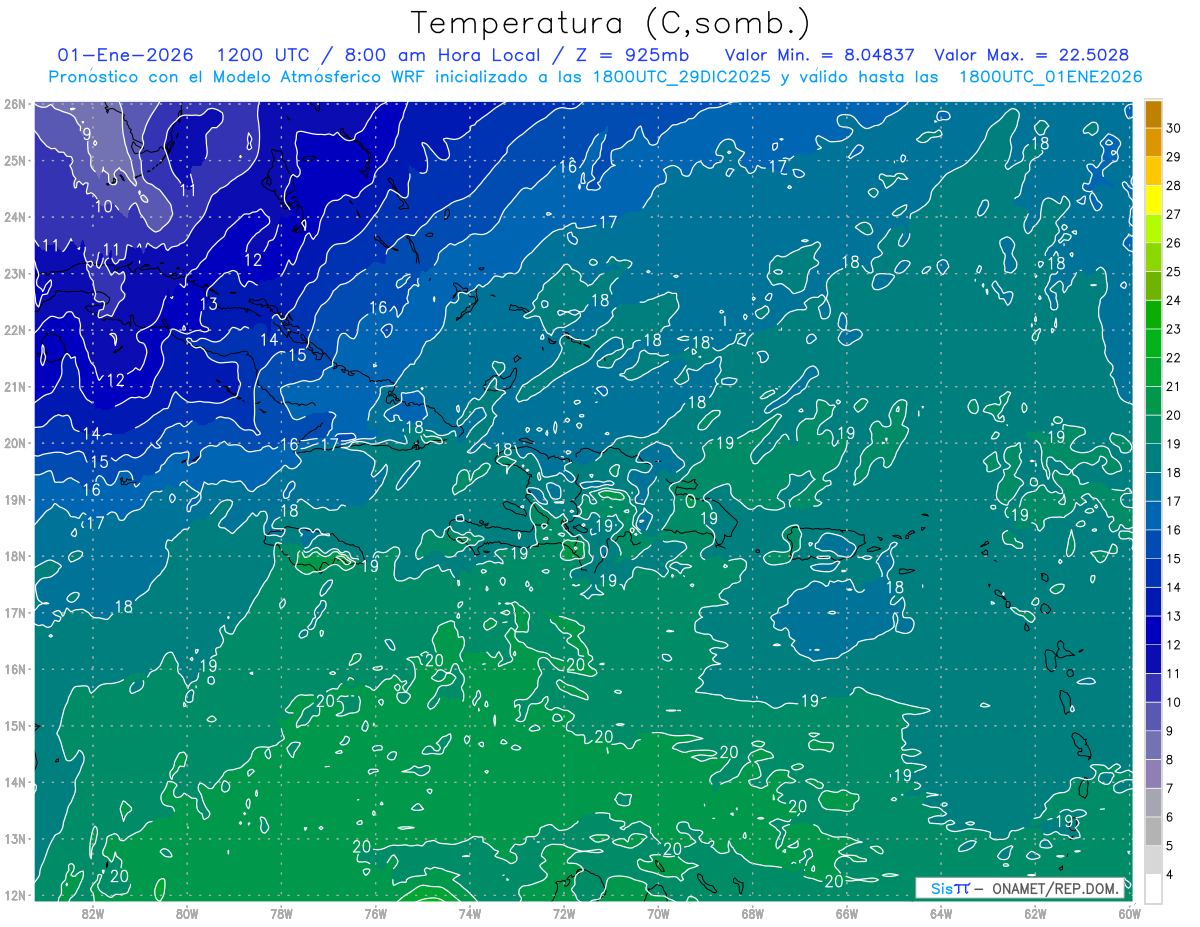Select the date '01-Ene-2026' in header
Image resolution: width=1200 pixels, height=927 pixels.
(x=125, y=55)
